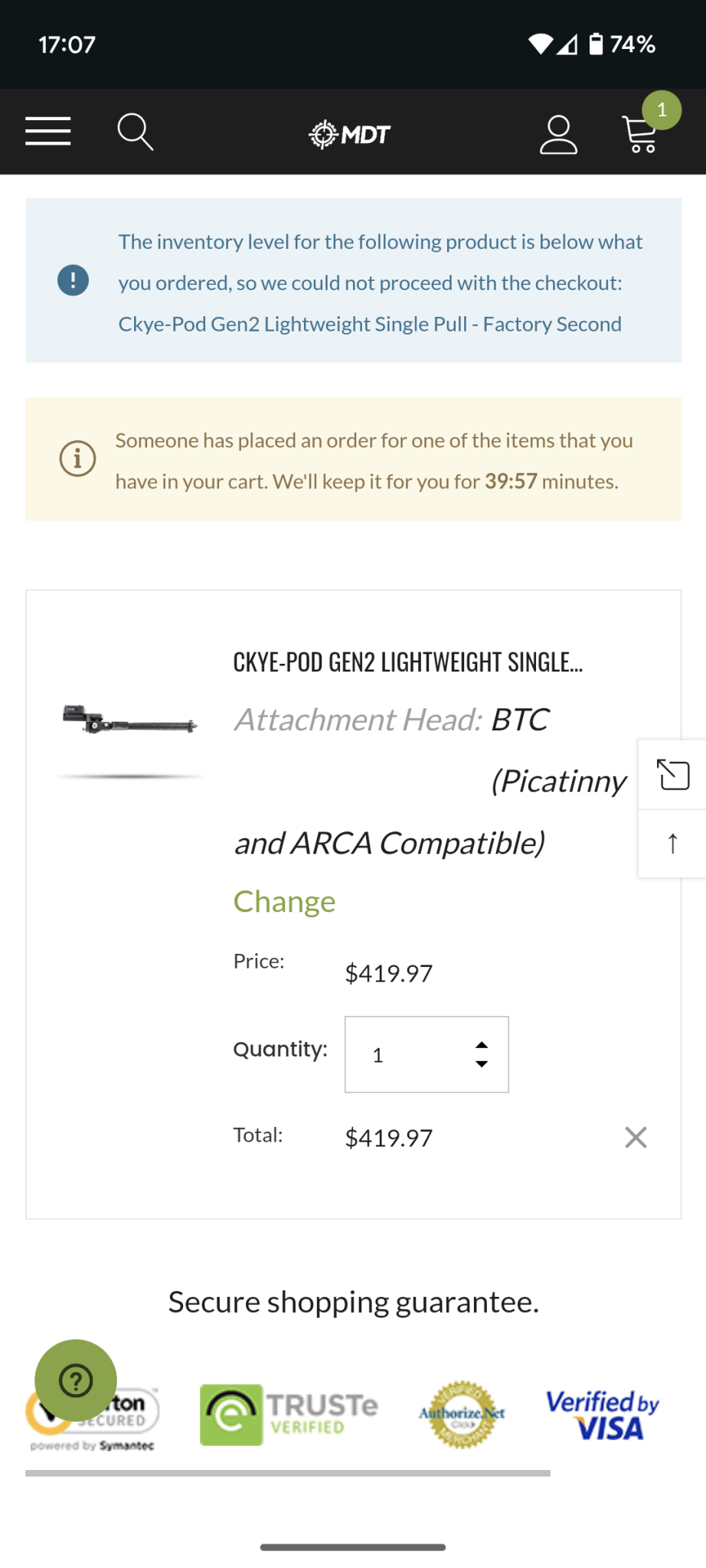
Task: Open the CKYE-POD GEN2 LIGHTWEIGHT product title
Action: [x=407, y=662]
